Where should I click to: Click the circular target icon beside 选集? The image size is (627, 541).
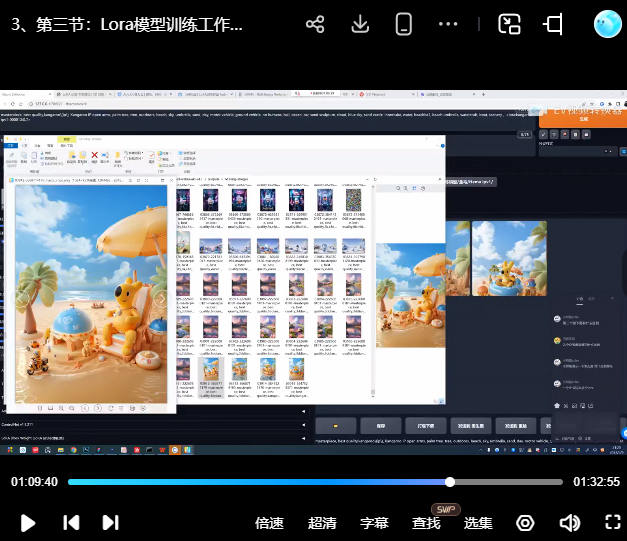[x=525, y=522]
